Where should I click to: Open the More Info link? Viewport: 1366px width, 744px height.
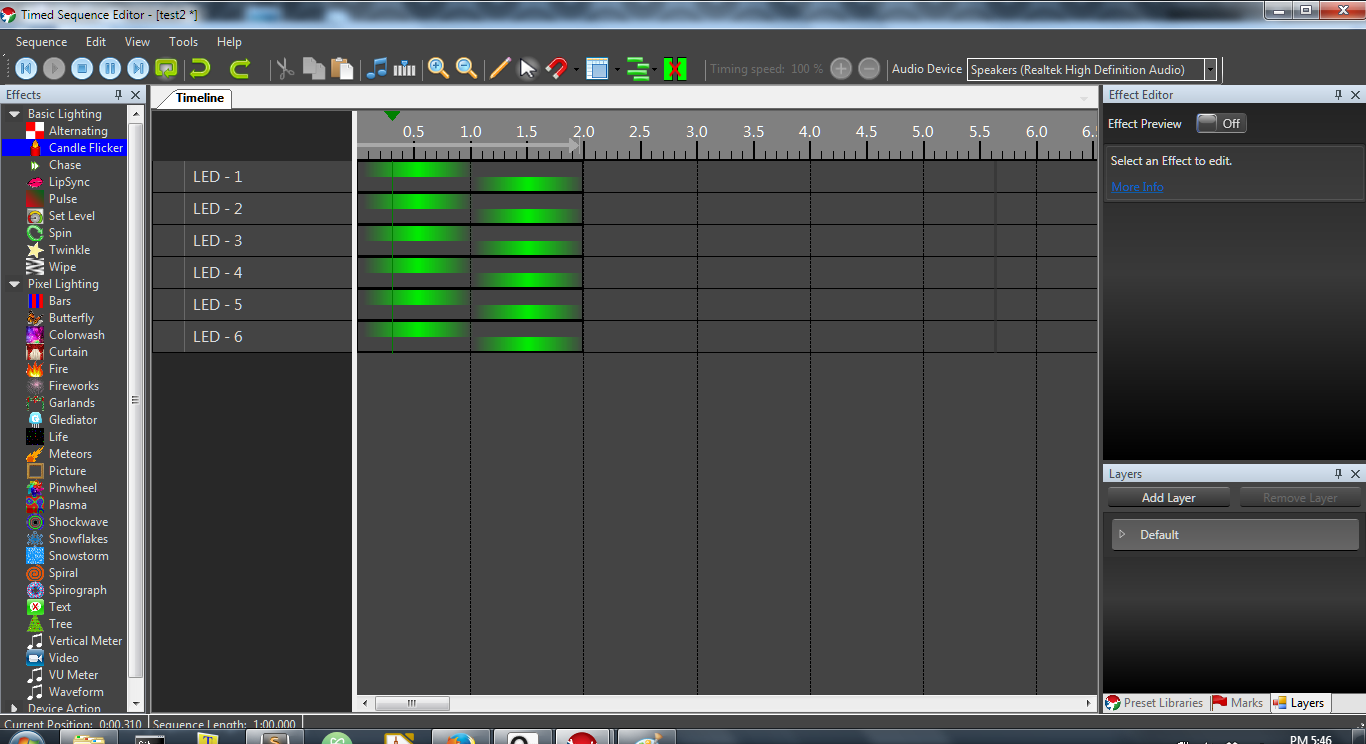click(x=1137, y=187)
